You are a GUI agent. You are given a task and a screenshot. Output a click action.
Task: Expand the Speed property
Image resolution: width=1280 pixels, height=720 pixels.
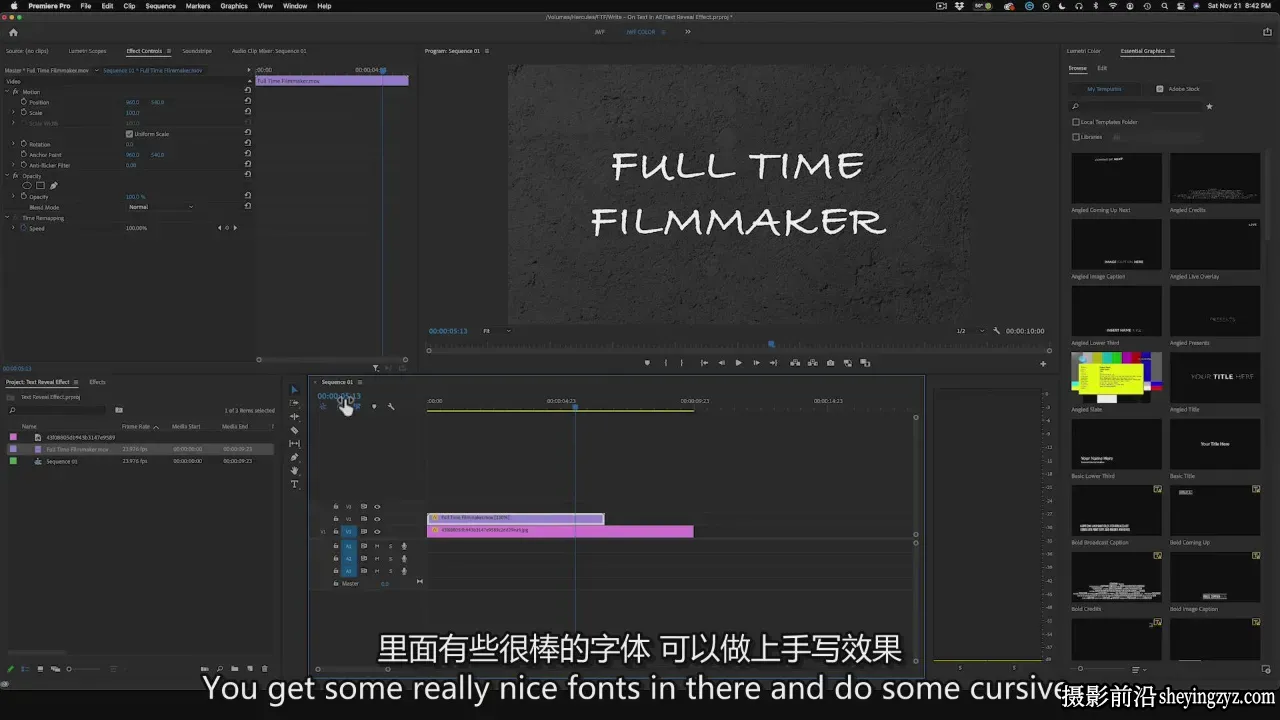[x=13, y=228]
